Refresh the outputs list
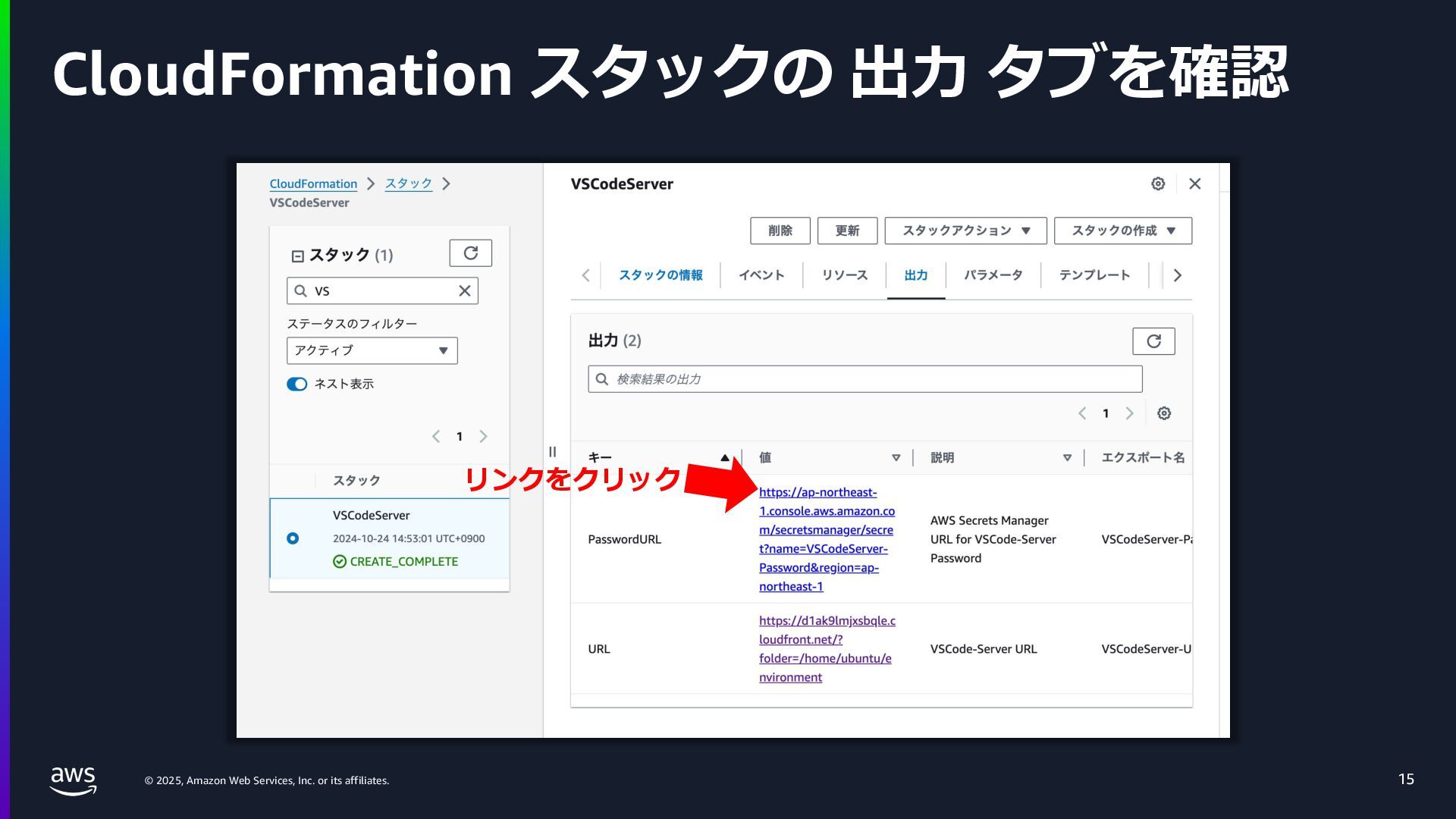Image resolution: width=1456 pixels, height=819 pixels. tap(1153, 341)
